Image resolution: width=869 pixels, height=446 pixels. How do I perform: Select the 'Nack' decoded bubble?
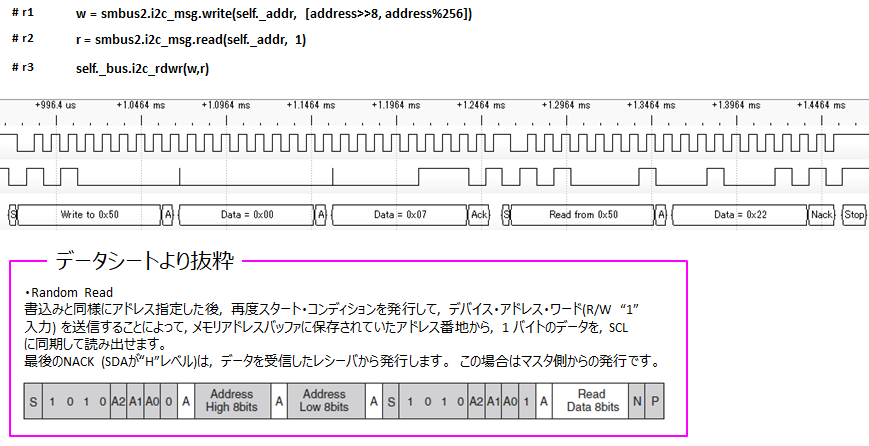[x=821, y=215]
